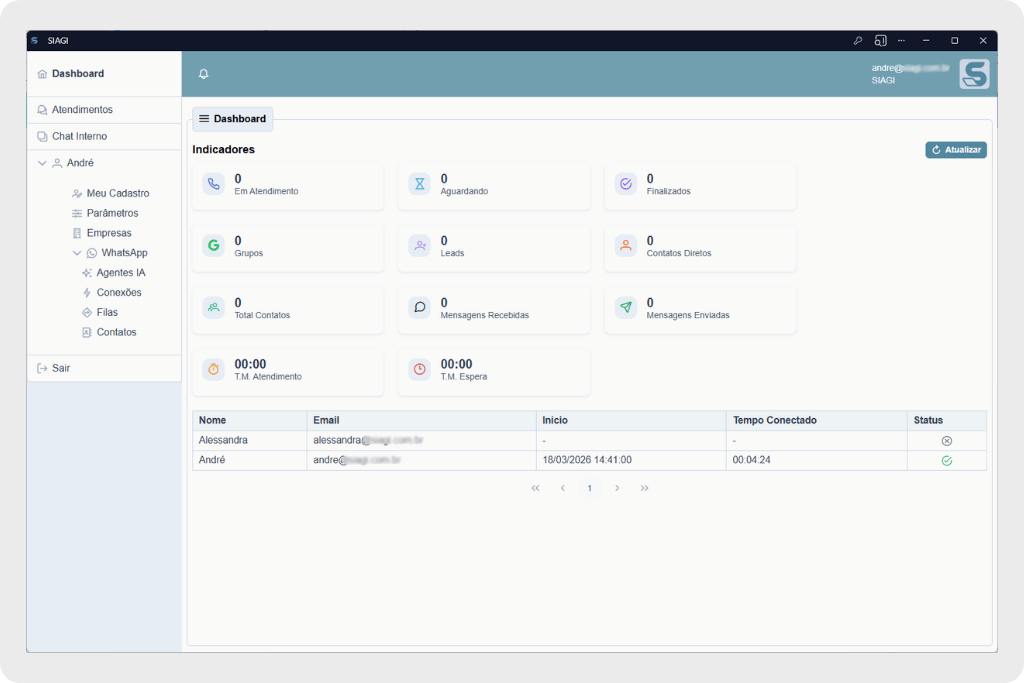Click the hourglass icon for Aguardando
This screenshot has height=683, width=1024.
point(420,184)
